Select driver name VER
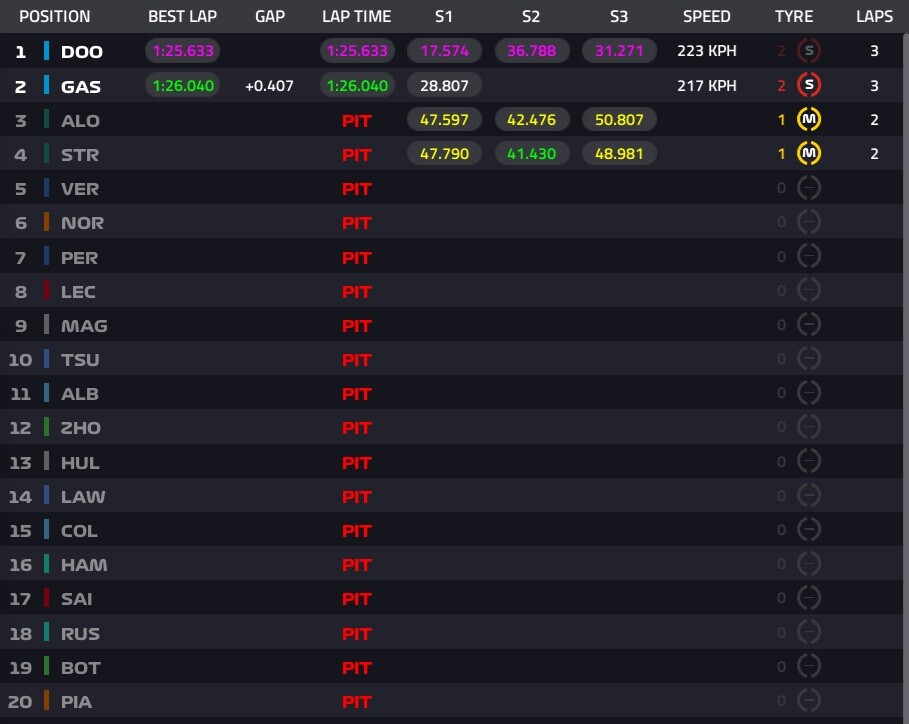The image size is (909, 724). (80, 189)
